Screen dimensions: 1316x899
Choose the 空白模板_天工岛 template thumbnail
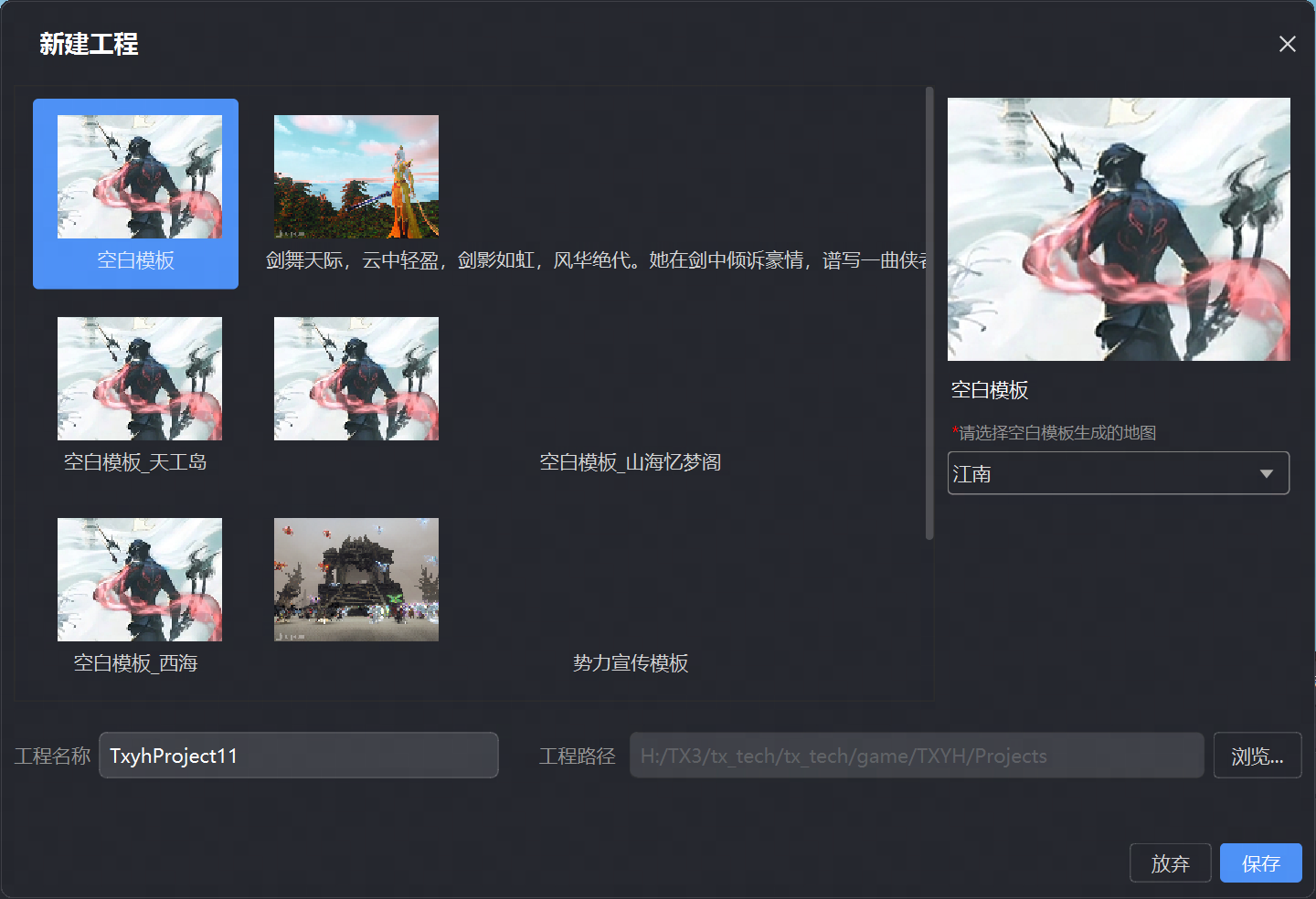click(140, 378)
